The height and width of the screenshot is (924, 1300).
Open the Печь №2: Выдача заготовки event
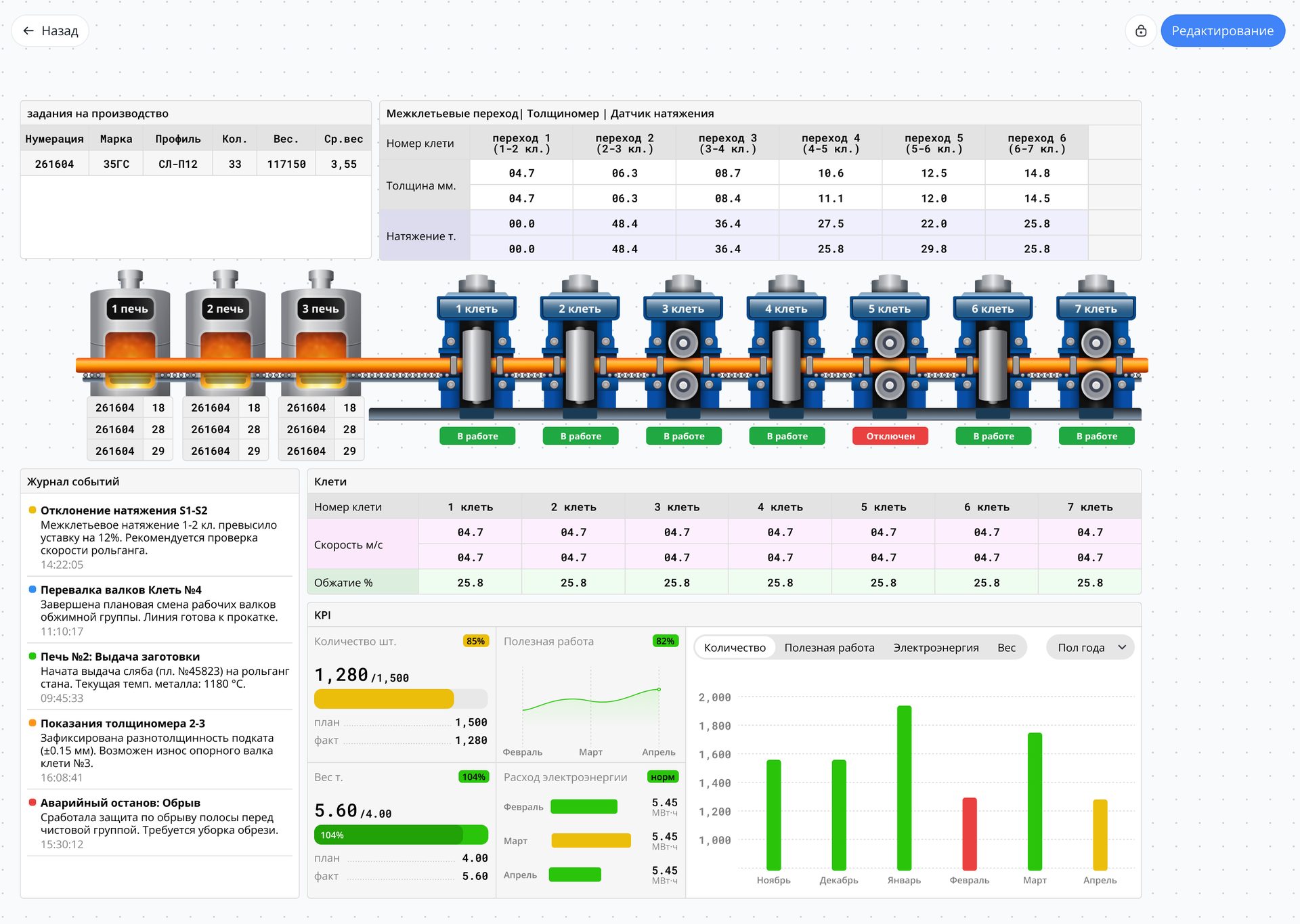point(160,677)
